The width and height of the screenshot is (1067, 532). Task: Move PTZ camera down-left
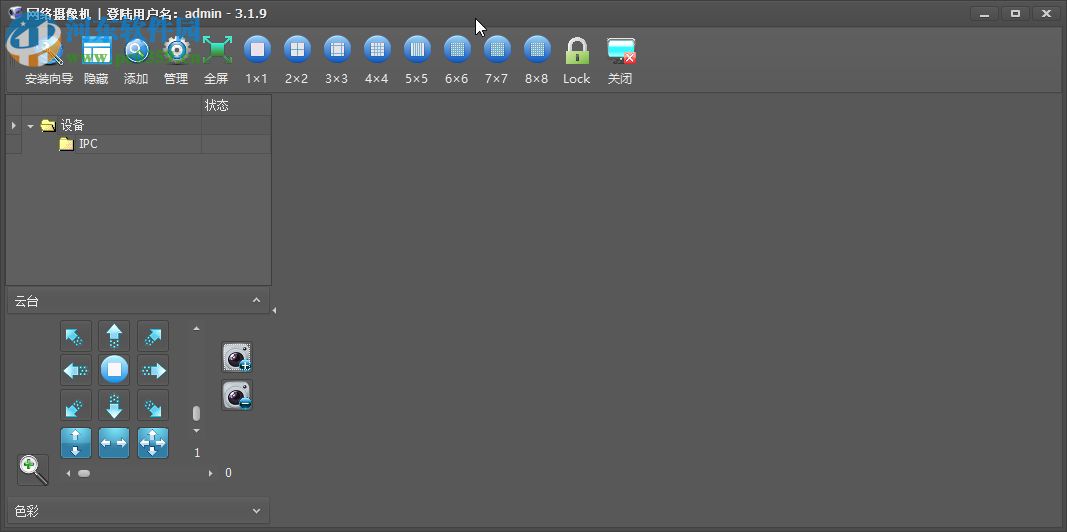pyautogui.click(x=76, y=406)
